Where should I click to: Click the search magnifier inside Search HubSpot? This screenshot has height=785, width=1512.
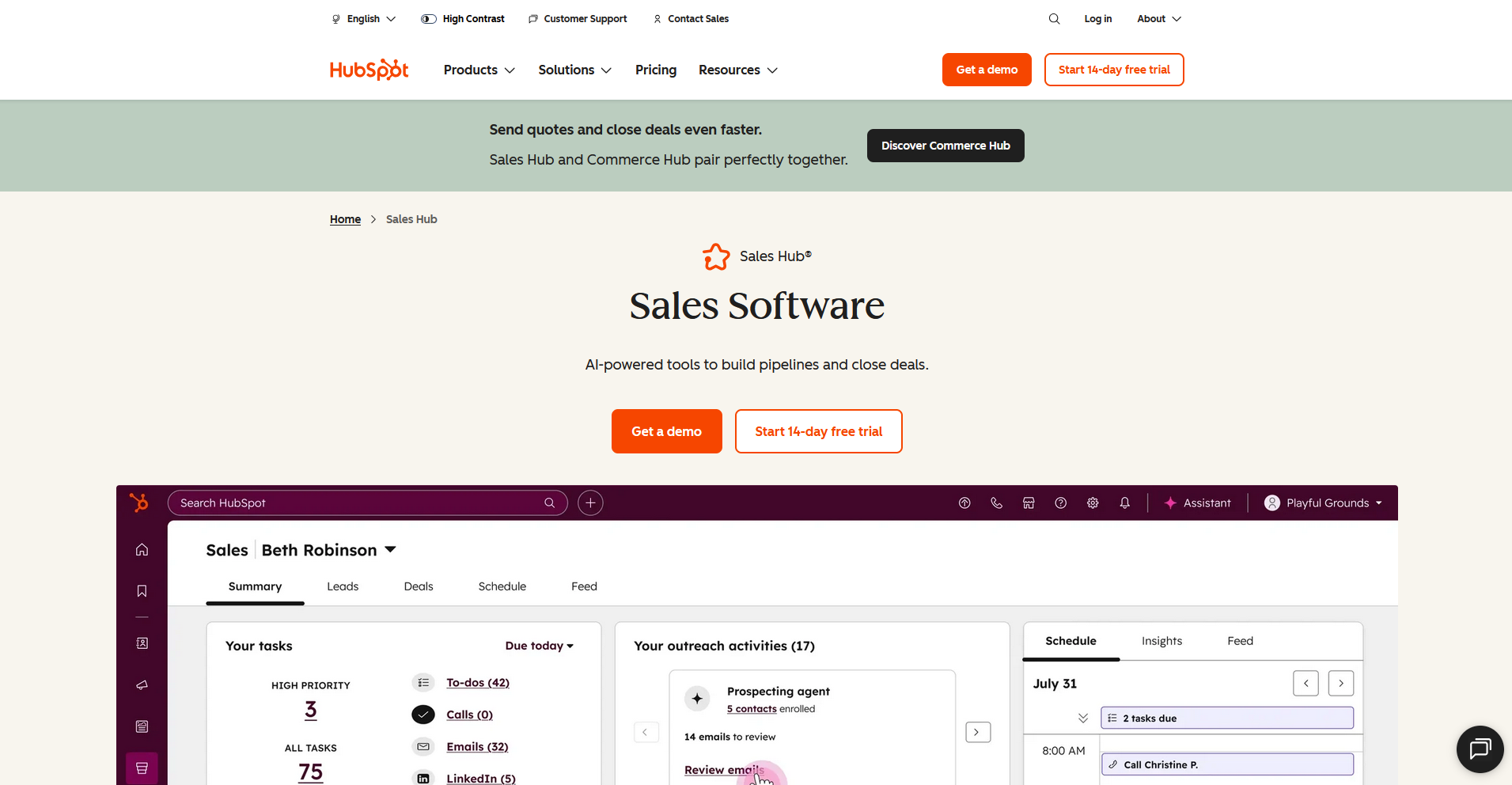click(x=549, y=502)
